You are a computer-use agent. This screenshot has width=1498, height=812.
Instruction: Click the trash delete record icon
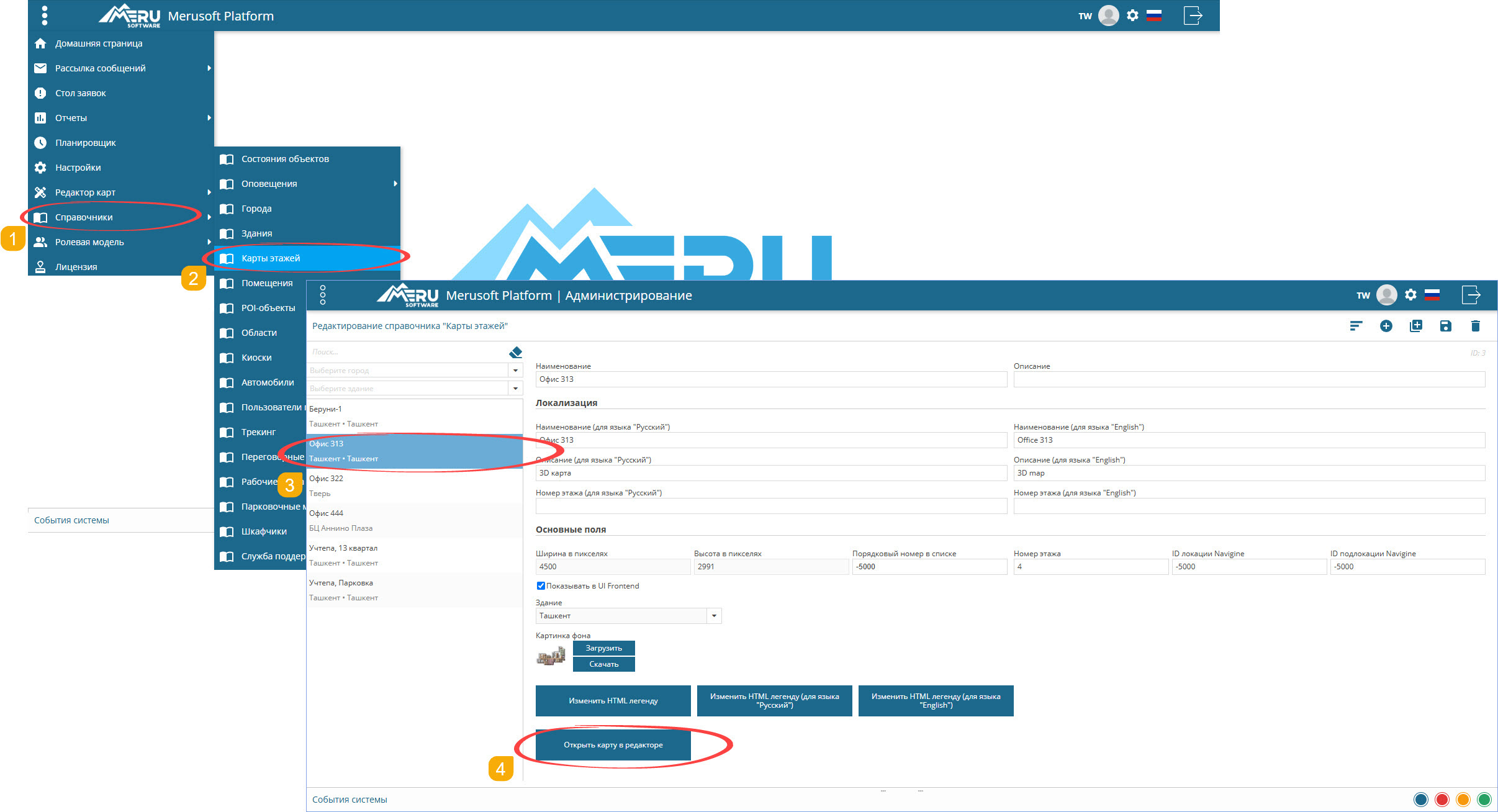tap(1475, 326)
